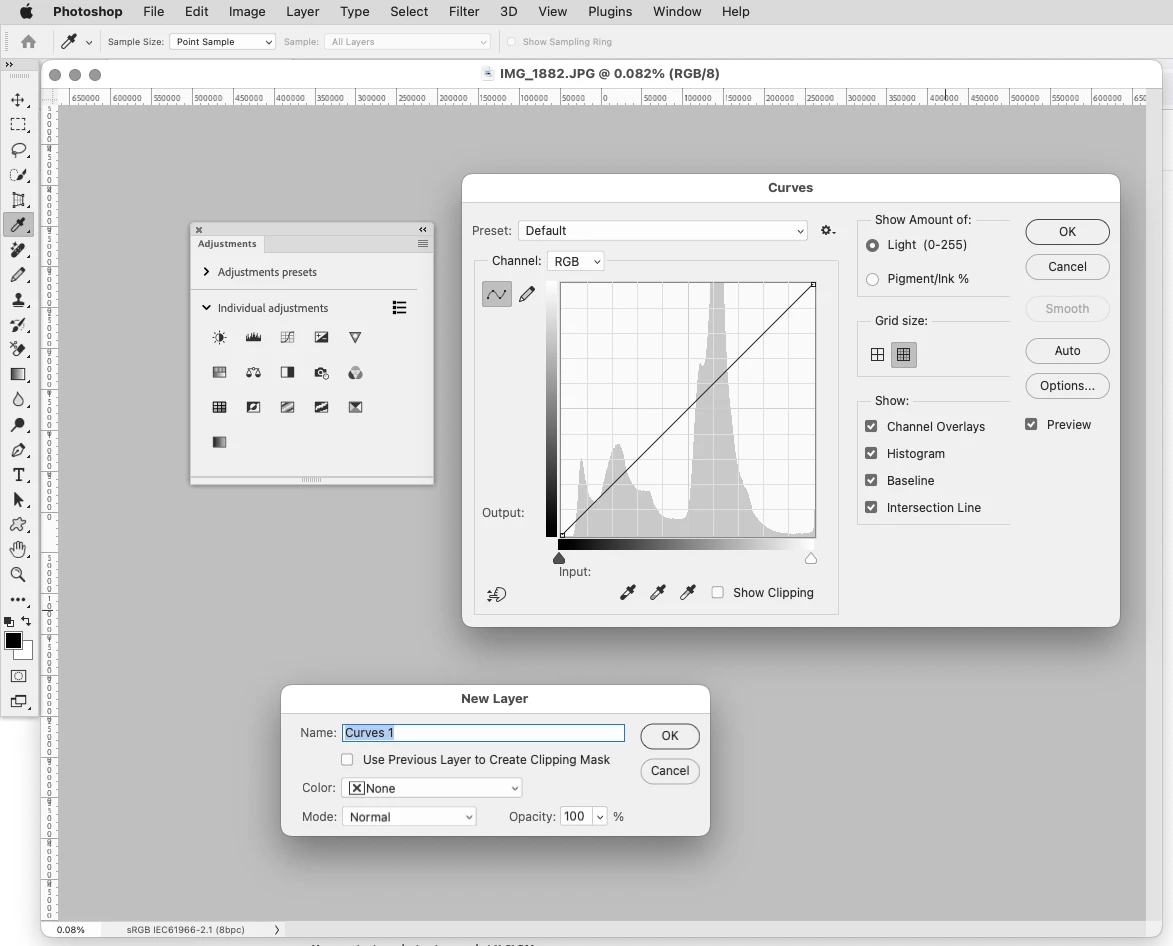Select the Quick Selection brush tool
This screenshot has height=946, width=1173.
point(18,175)
